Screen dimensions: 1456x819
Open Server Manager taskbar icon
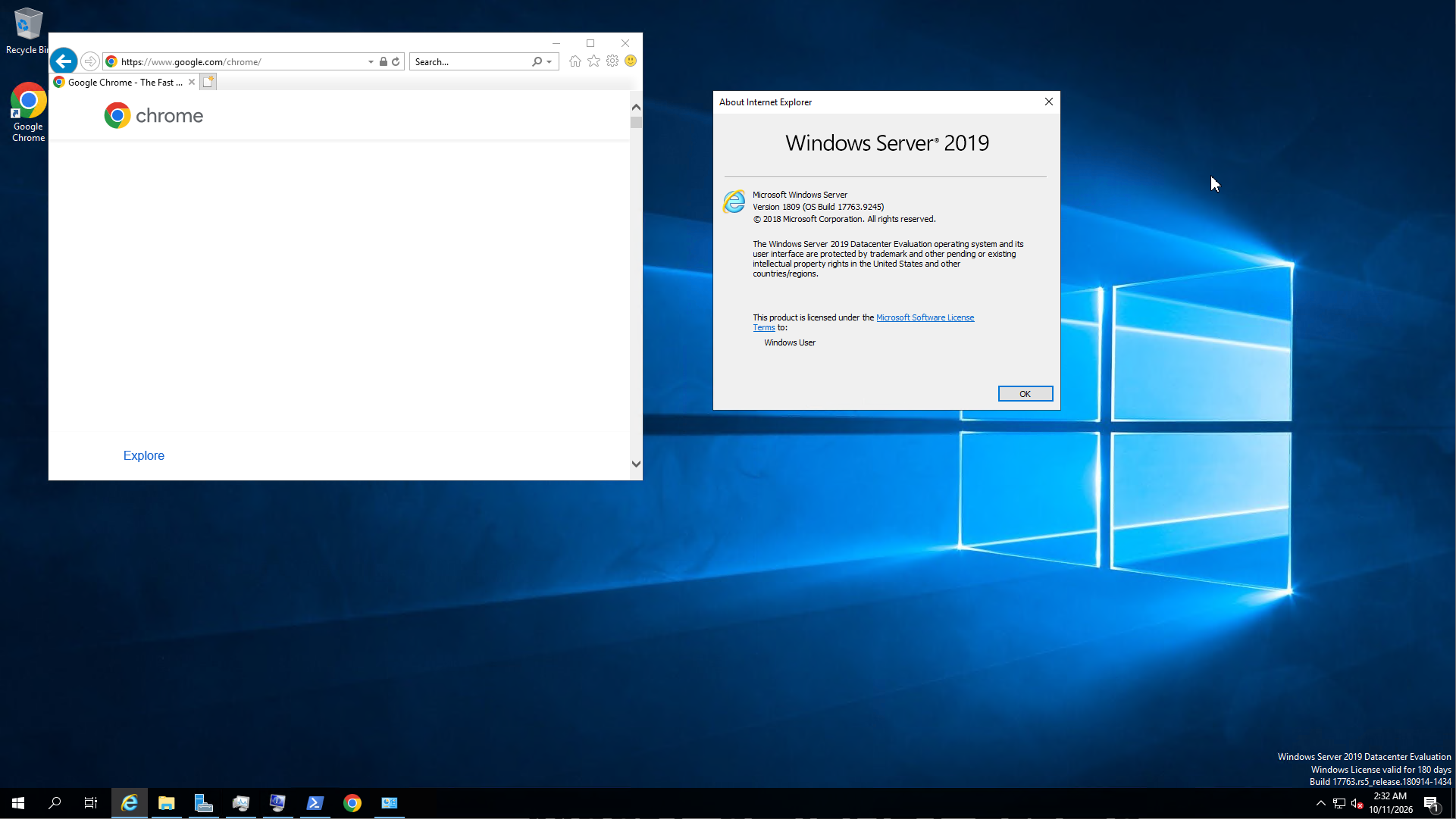(x=204, y=803)
